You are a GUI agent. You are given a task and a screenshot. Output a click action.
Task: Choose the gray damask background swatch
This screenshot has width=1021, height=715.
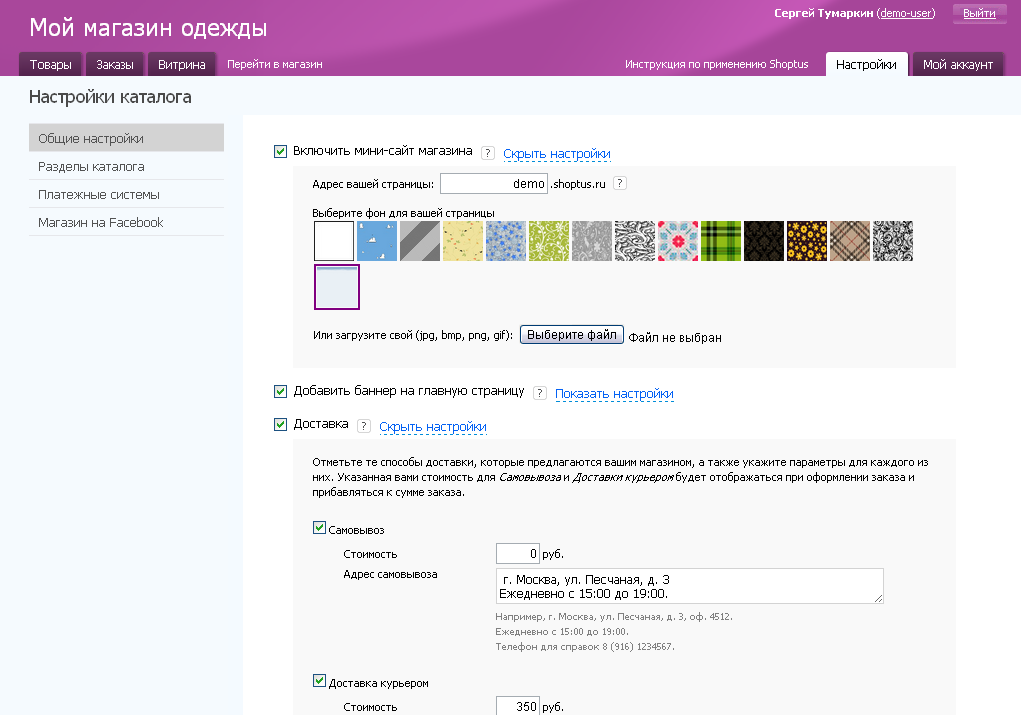[x=592, y=241]
